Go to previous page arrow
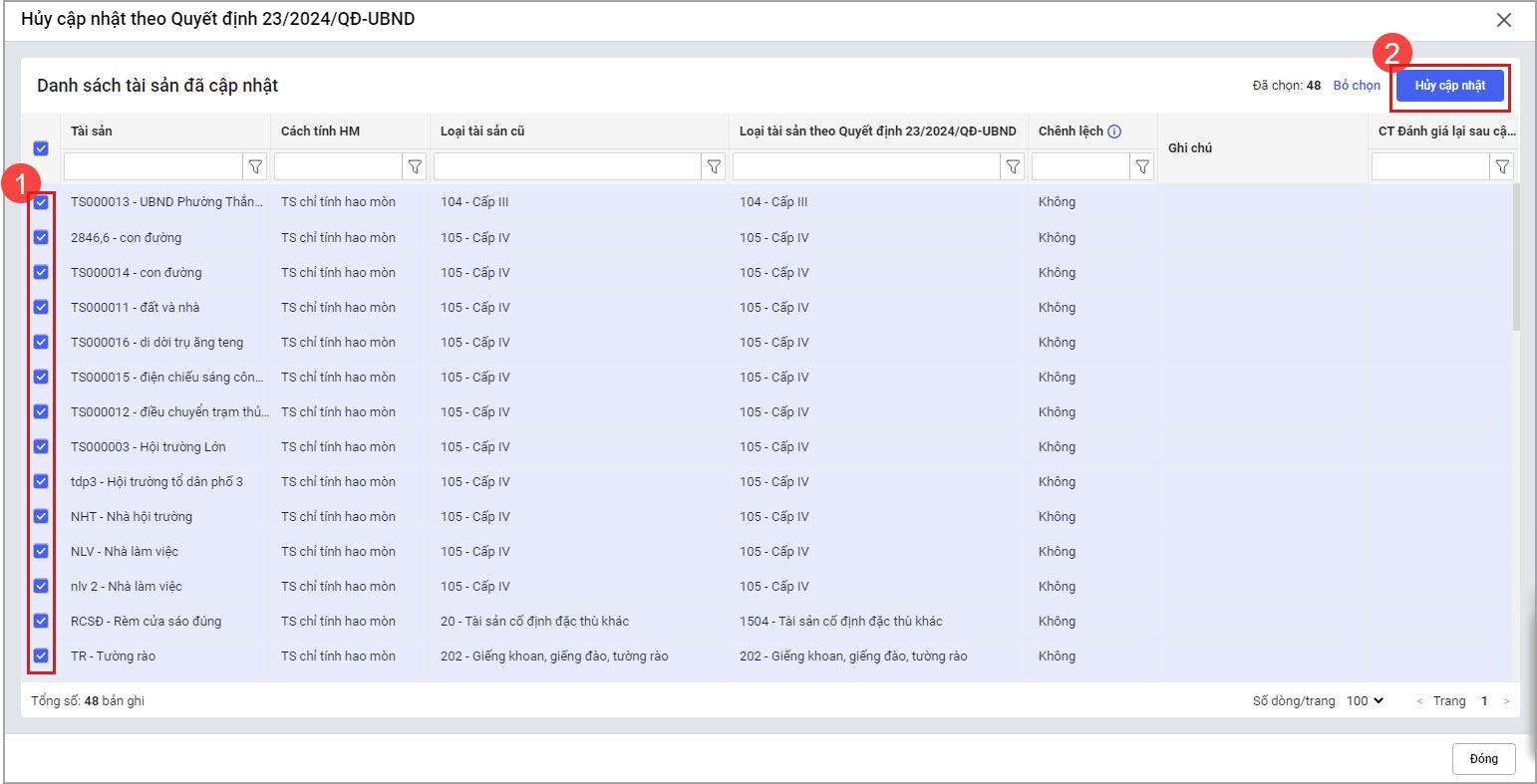 tap(1419, 701)
